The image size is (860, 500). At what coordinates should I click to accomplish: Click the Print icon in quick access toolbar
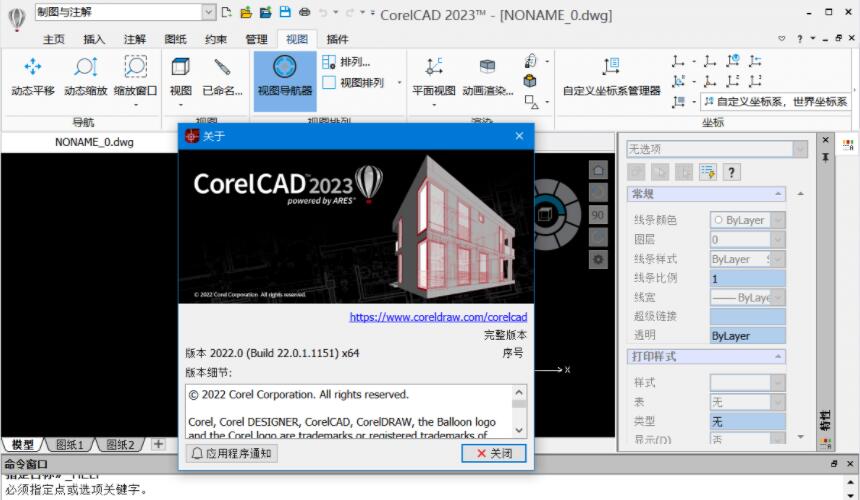(x=304, y=12)
